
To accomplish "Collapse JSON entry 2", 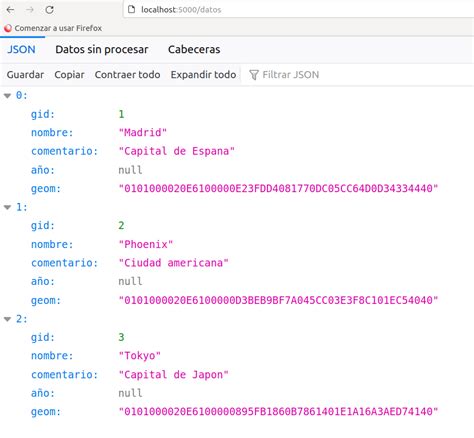I will click(x=7, y=319).
